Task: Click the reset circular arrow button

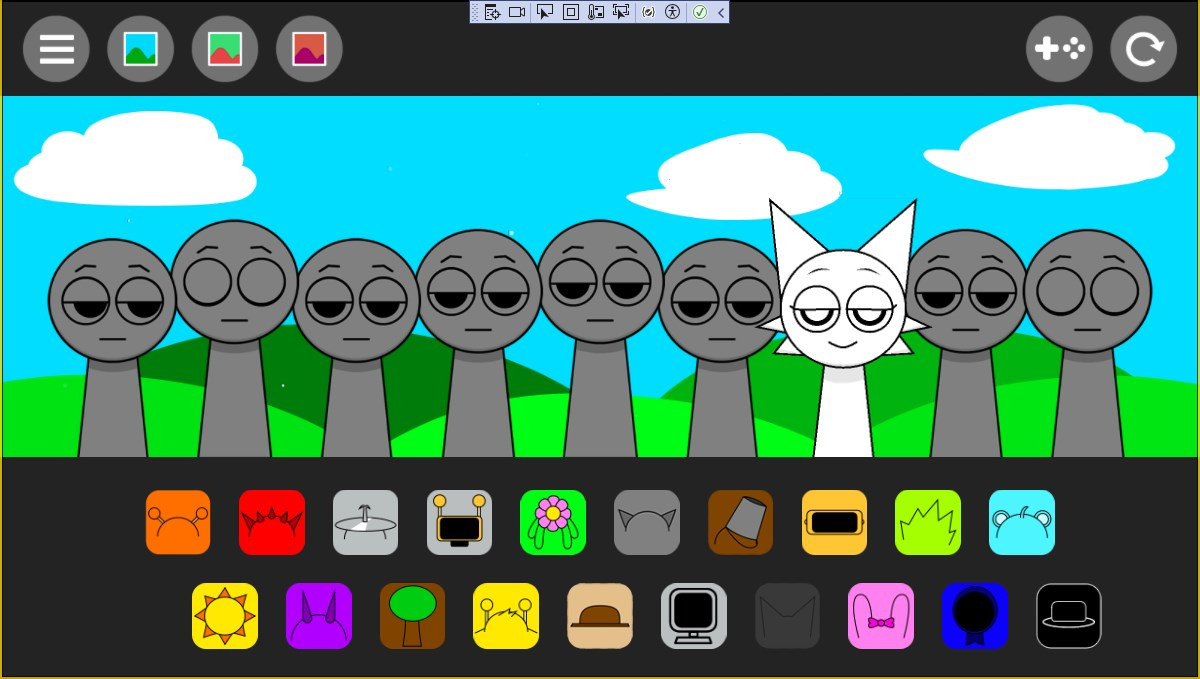Action: [1143, 49]
